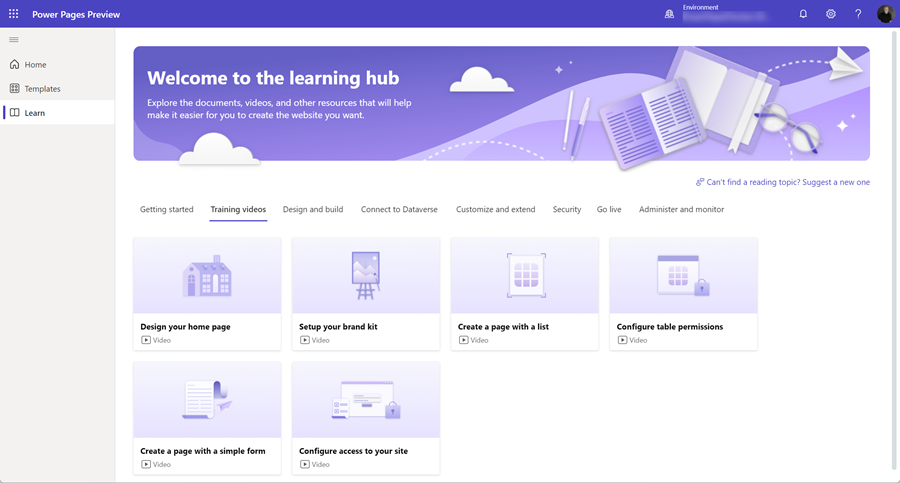
Task: Click Suggest a new reading topic link
Action: [782, 182]
